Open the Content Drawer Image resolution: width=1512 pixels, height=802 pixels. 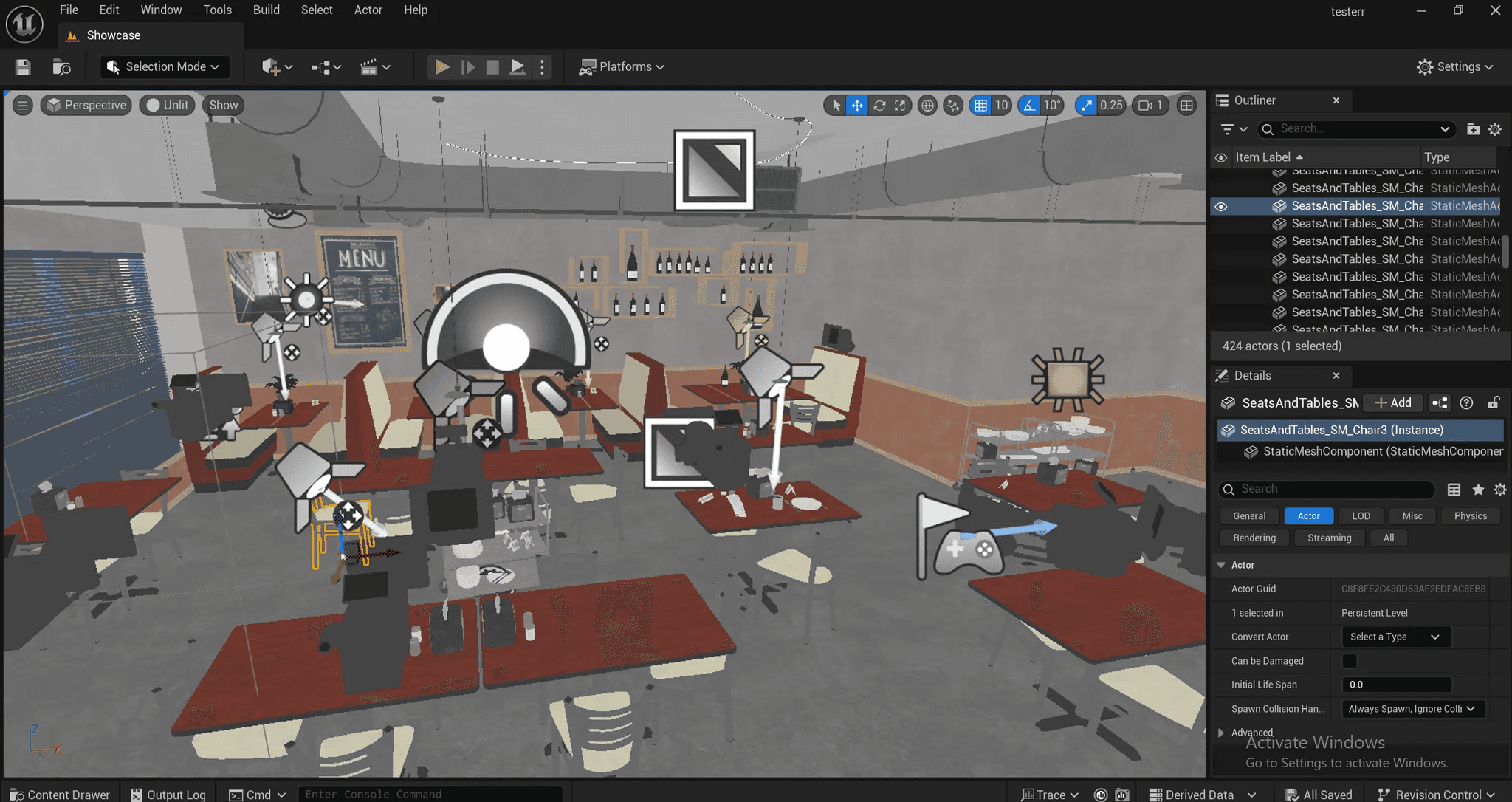(60, 795)
